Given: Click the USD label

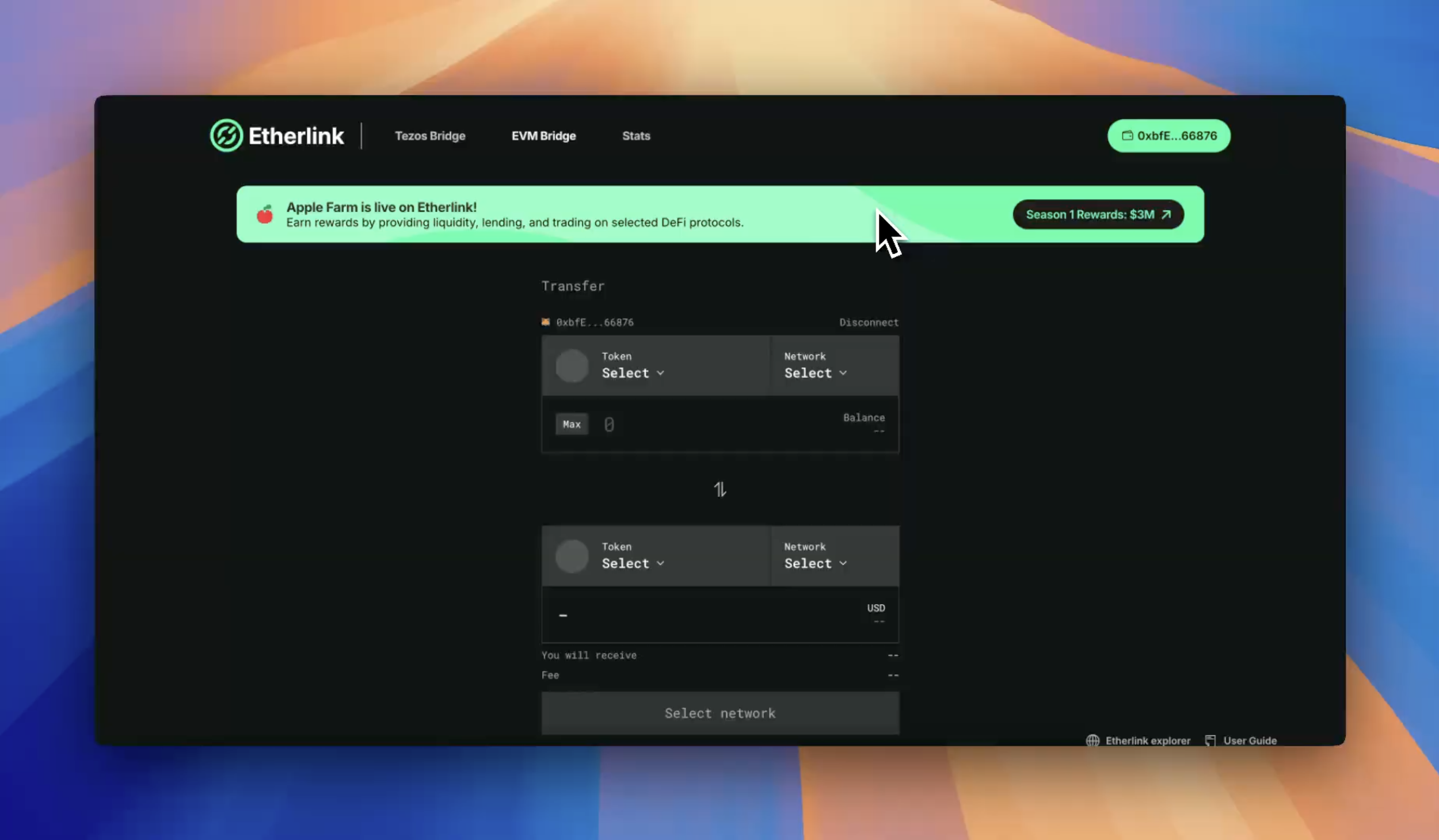Looking at the screenshot, I should point(876,608).
